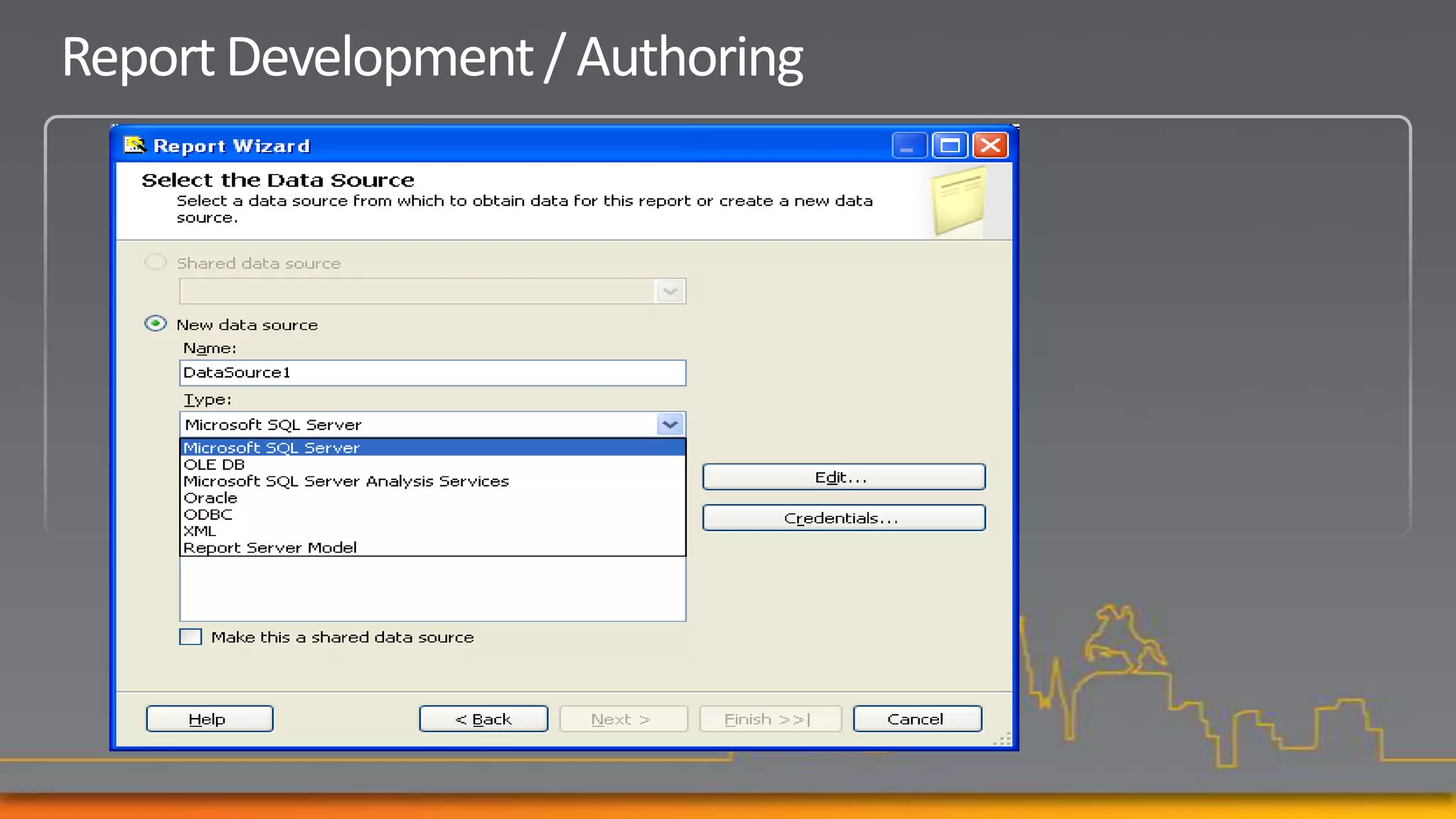Select Report Server Model option
This screenshot has height=819, width=1456.
point(432,548)
